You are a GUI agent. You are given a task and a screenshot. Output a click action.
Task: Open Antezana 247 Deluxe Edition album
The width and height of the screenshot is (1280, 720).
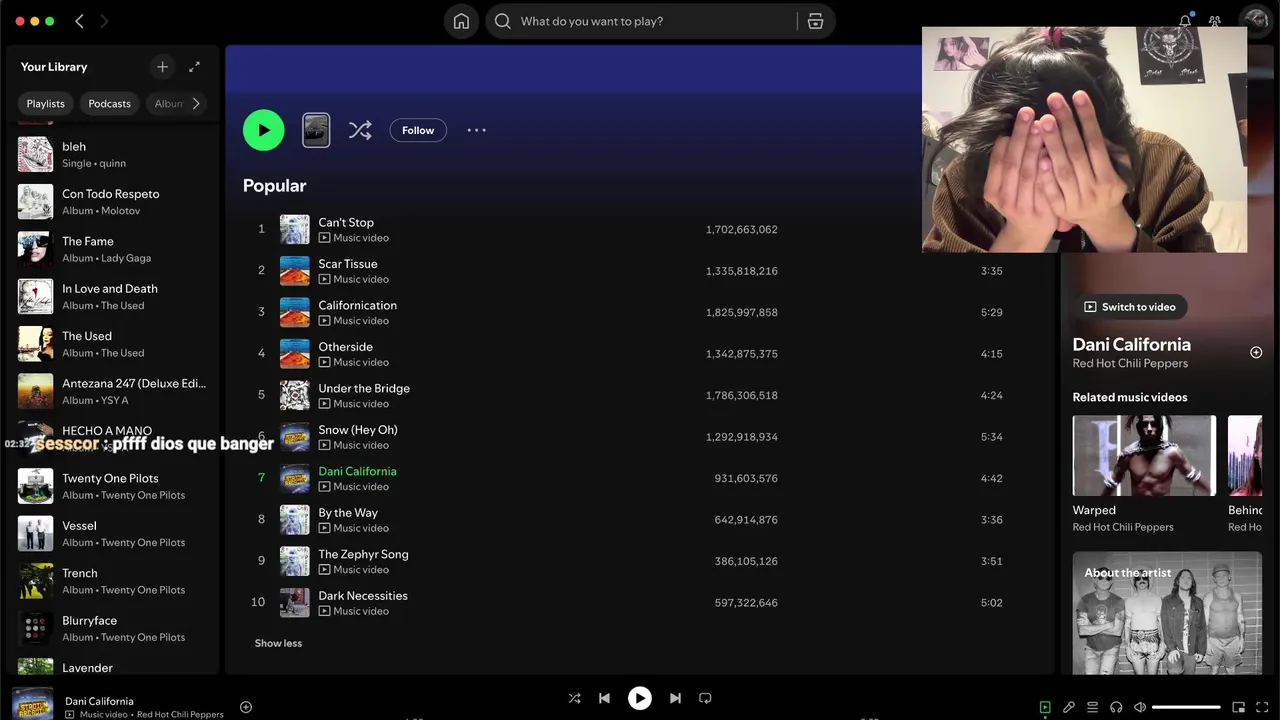[x=112, y=391]
